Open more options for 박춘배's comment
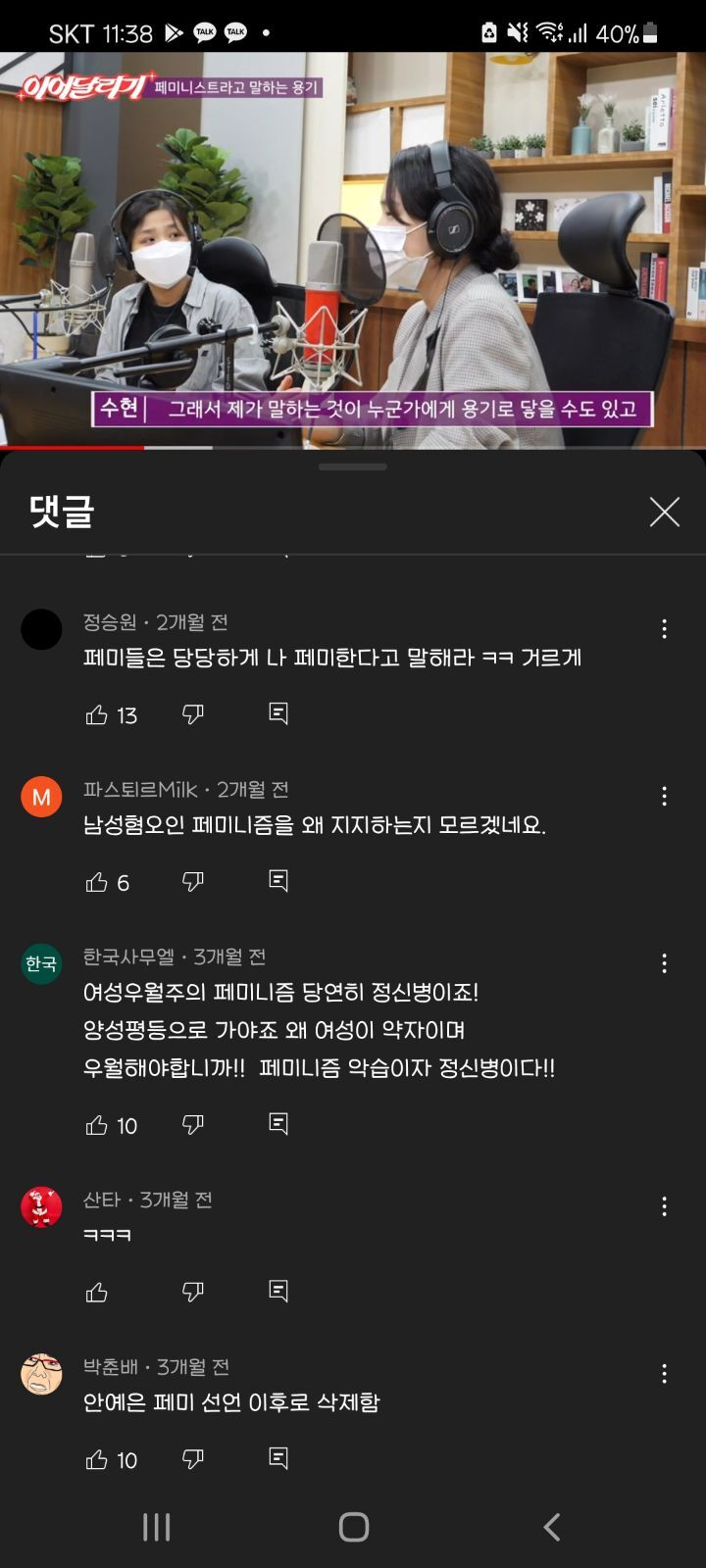706x1568 pixels. (x=665, y=1373)
